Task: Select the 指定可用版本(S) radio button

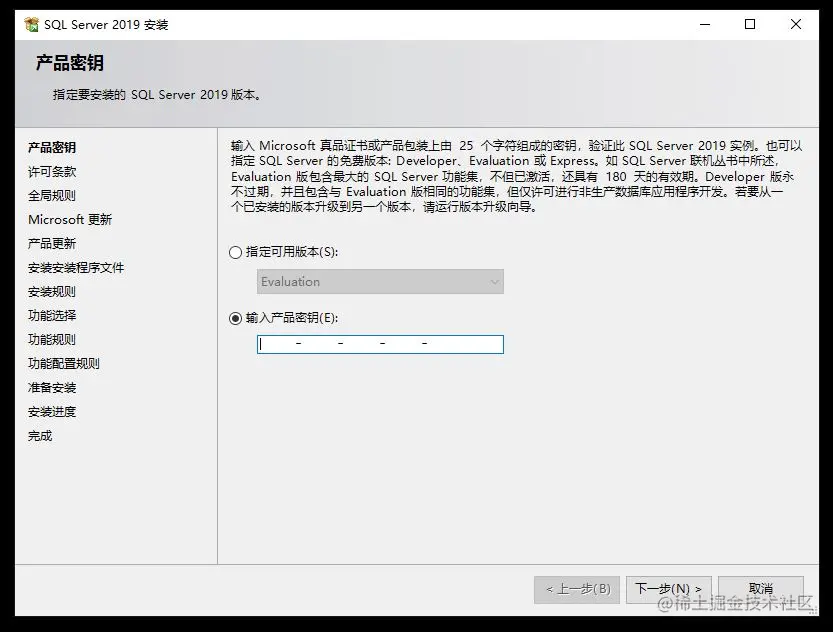Action: click(x=235, y=252)
